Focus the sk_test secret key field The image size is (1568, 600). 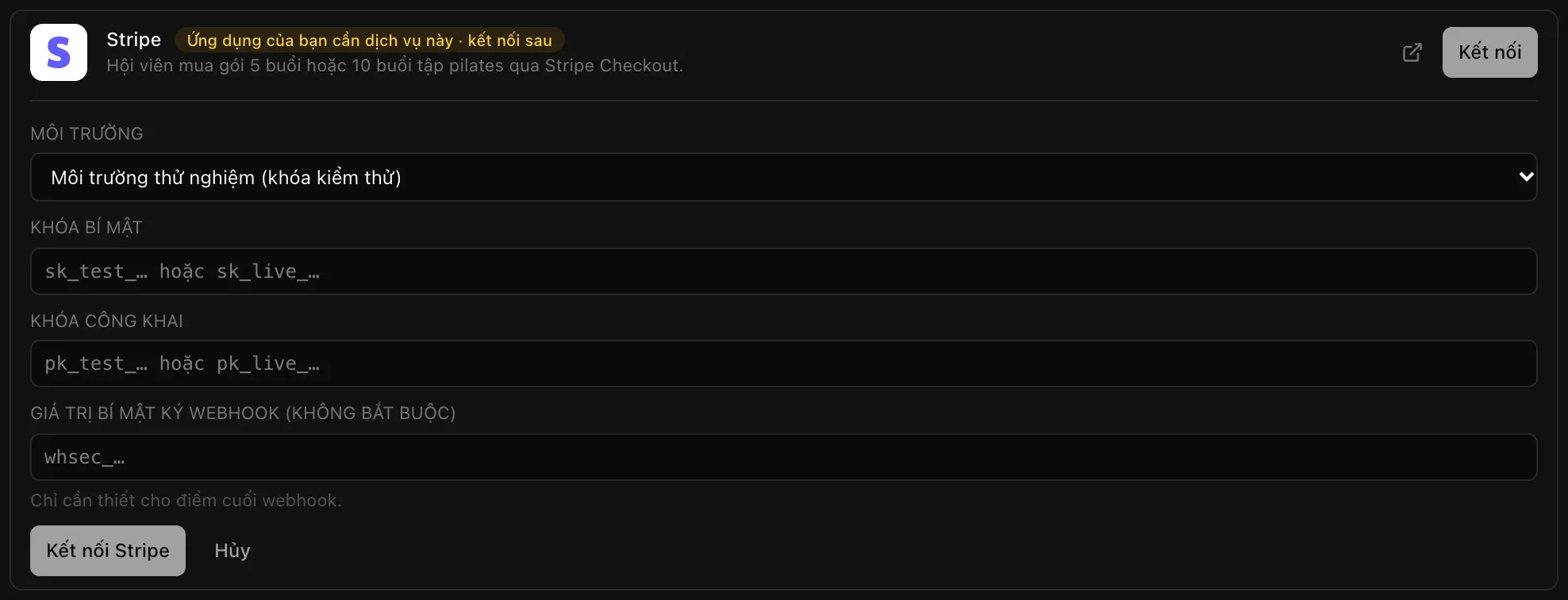[783, 271]
